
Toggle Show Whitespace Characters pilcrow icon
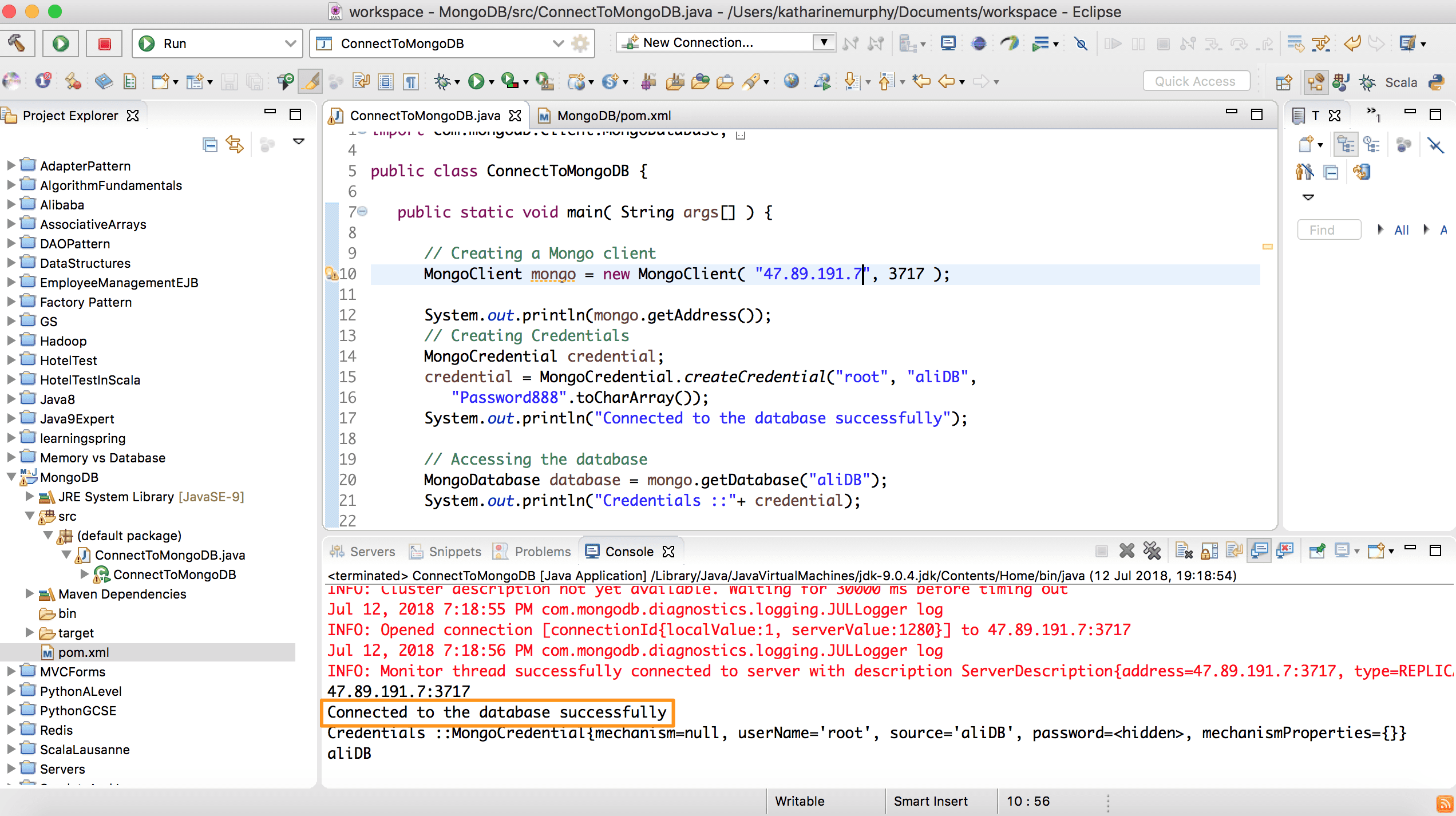tap(411, 82)
